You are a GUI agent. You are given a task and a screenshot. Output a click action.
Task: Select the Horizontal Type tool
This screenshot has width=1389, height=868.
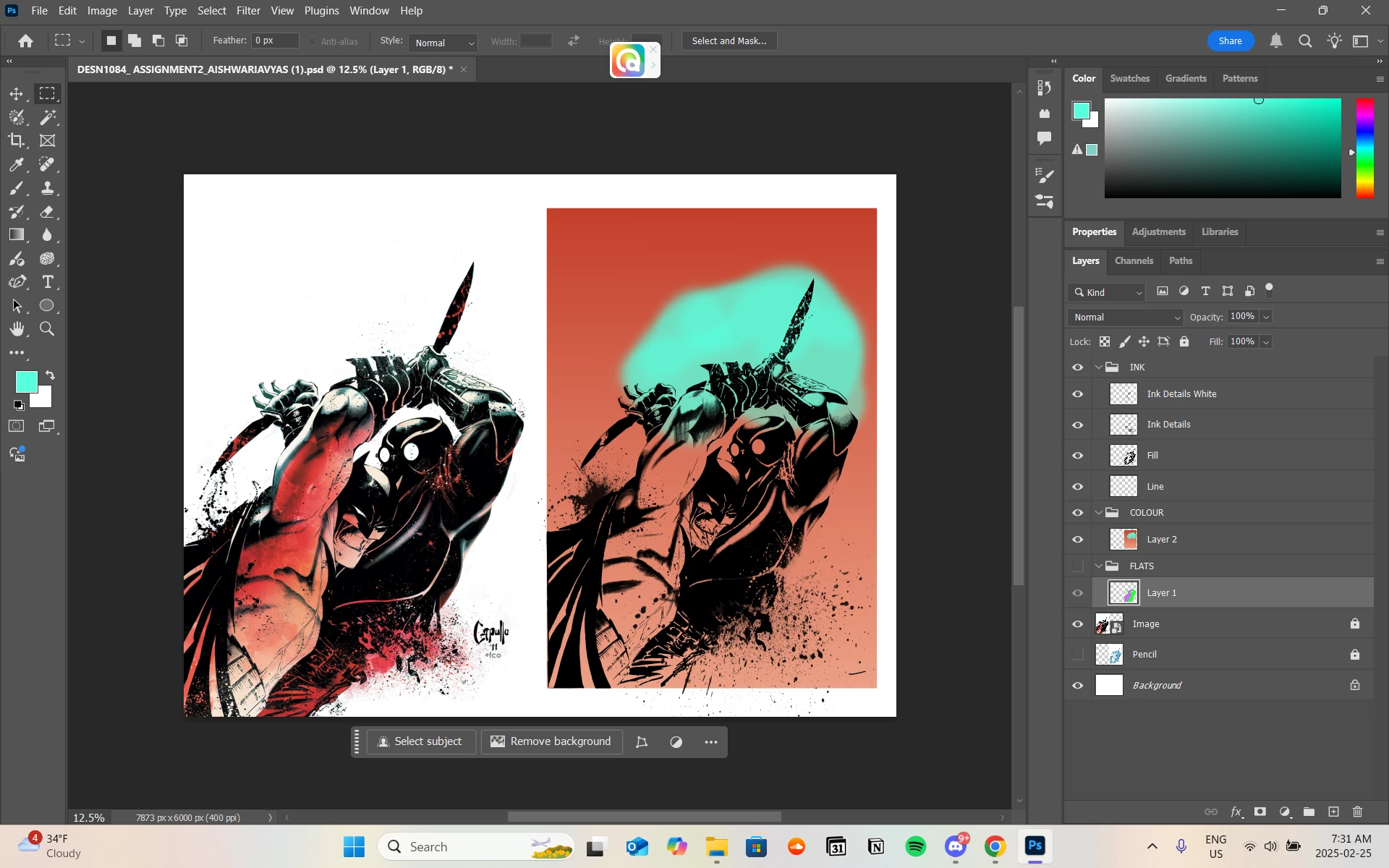(48, 283)
